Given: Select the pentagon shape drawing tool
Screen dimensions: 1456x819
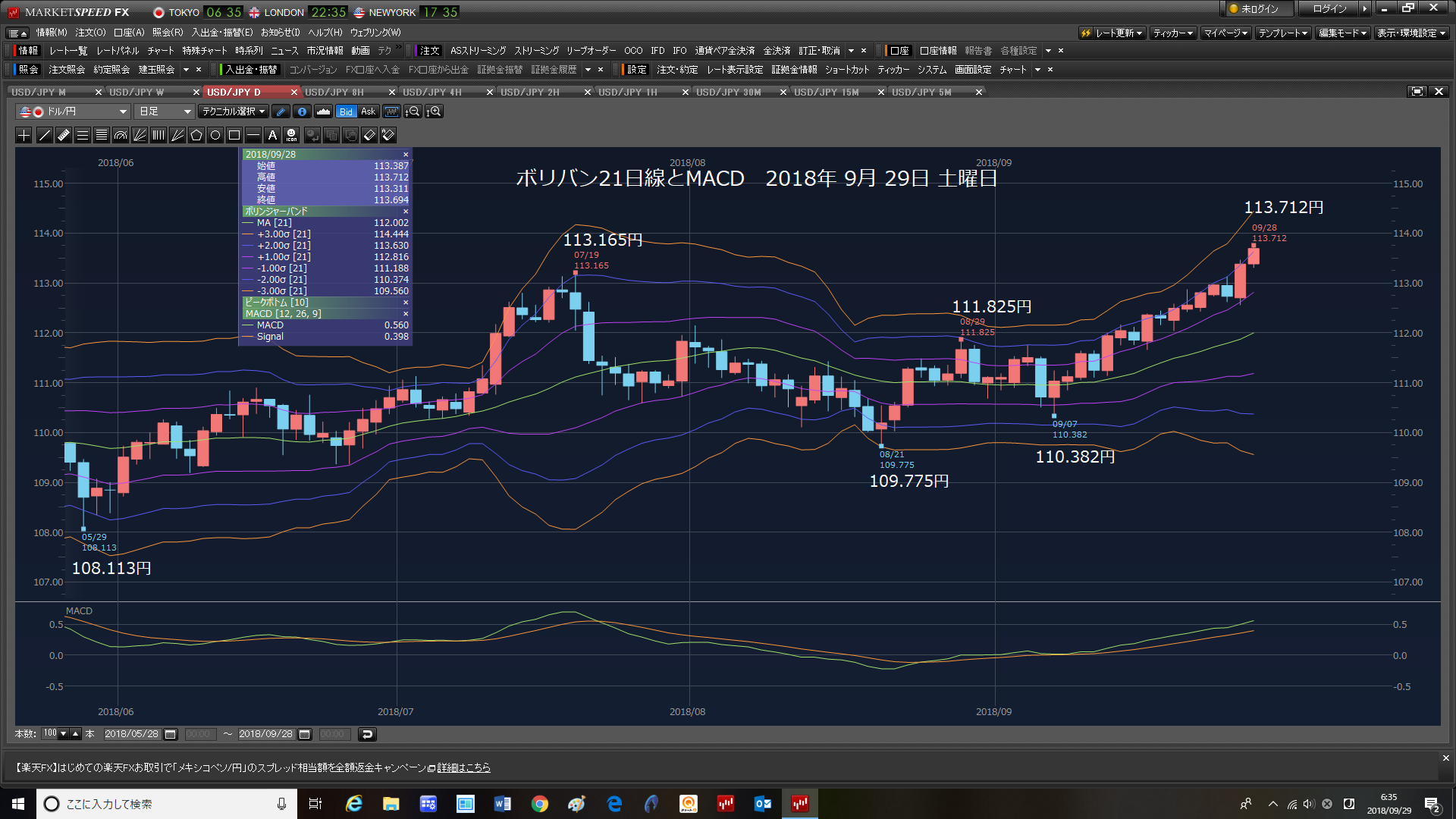Looking at the screenshot, I should (196, 135).
